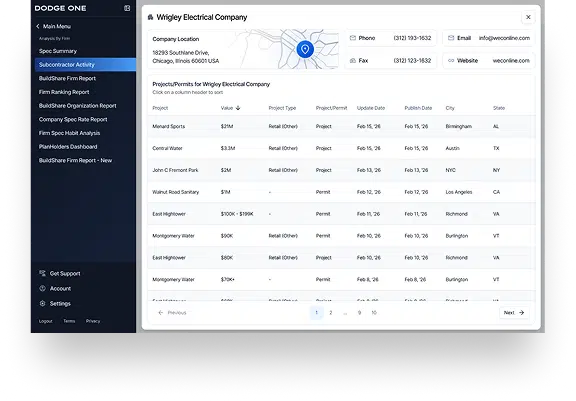
Task: Click the Account icon
Action: pyautogui.click(x=43, y=288)
